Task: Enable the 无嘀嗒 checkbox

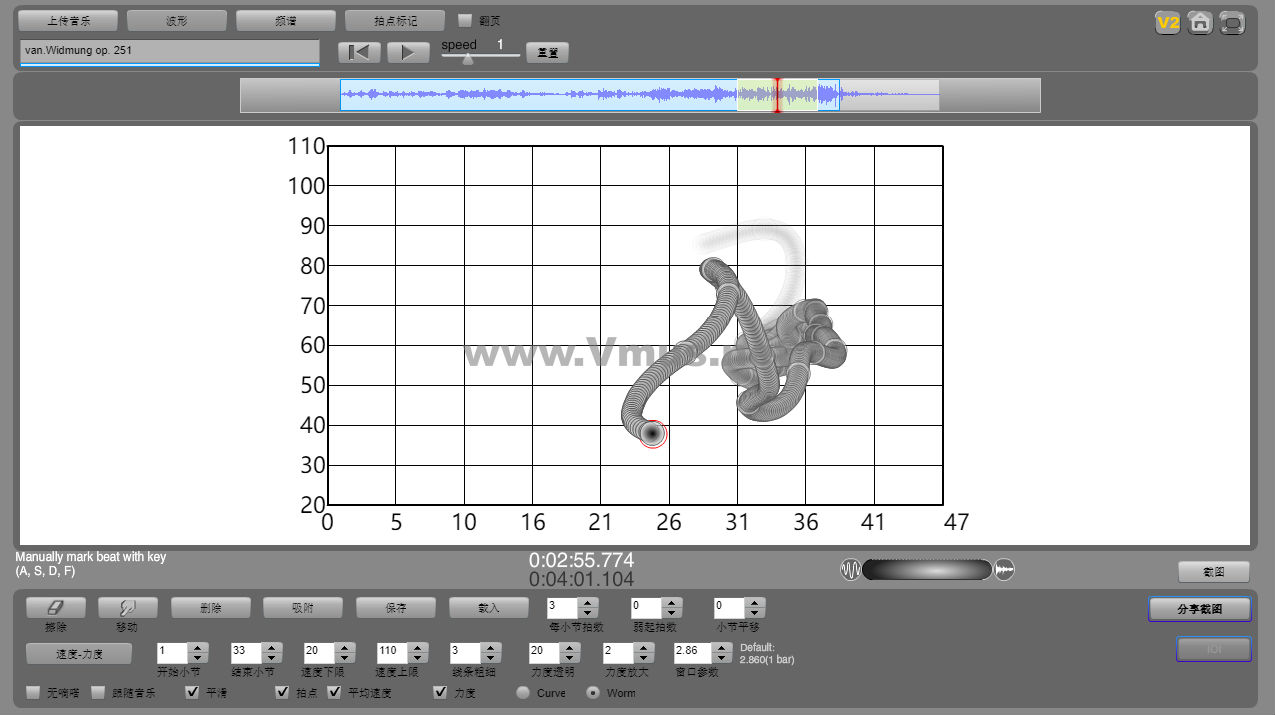Action: coord(34,692)
